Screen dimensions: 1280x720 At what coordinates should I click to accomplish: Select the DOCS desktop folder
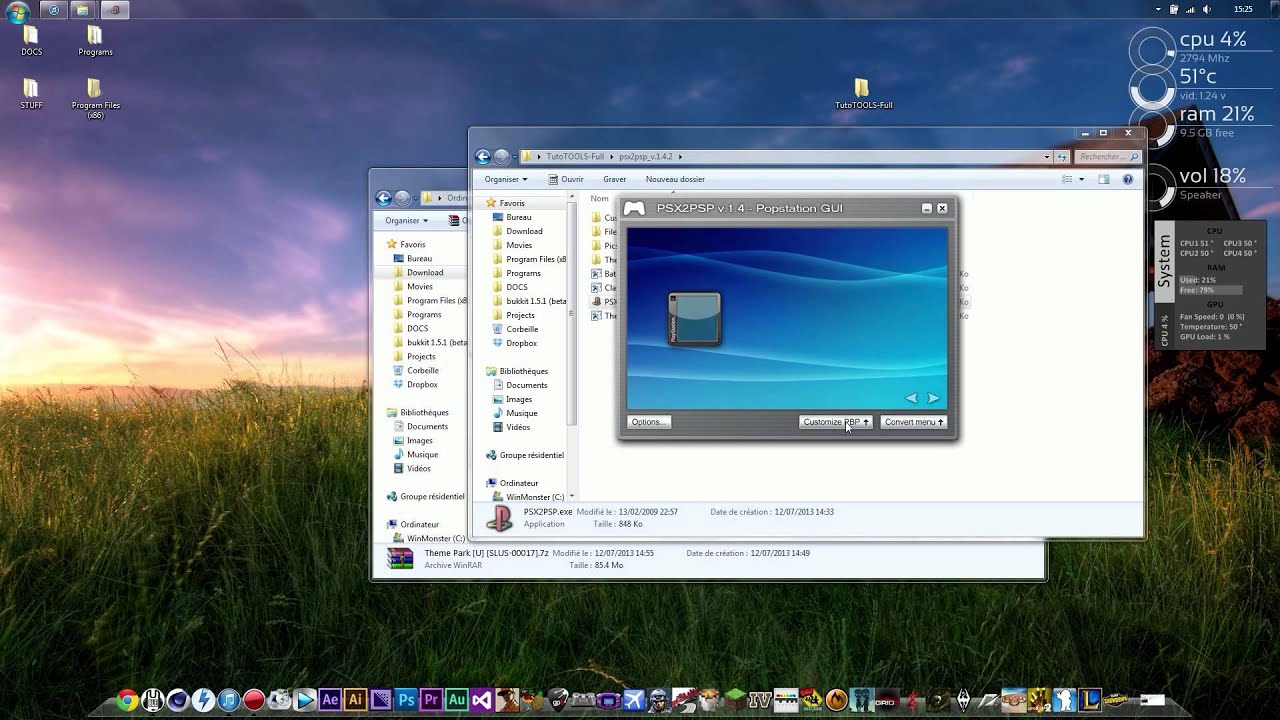(x=31, y=41)
